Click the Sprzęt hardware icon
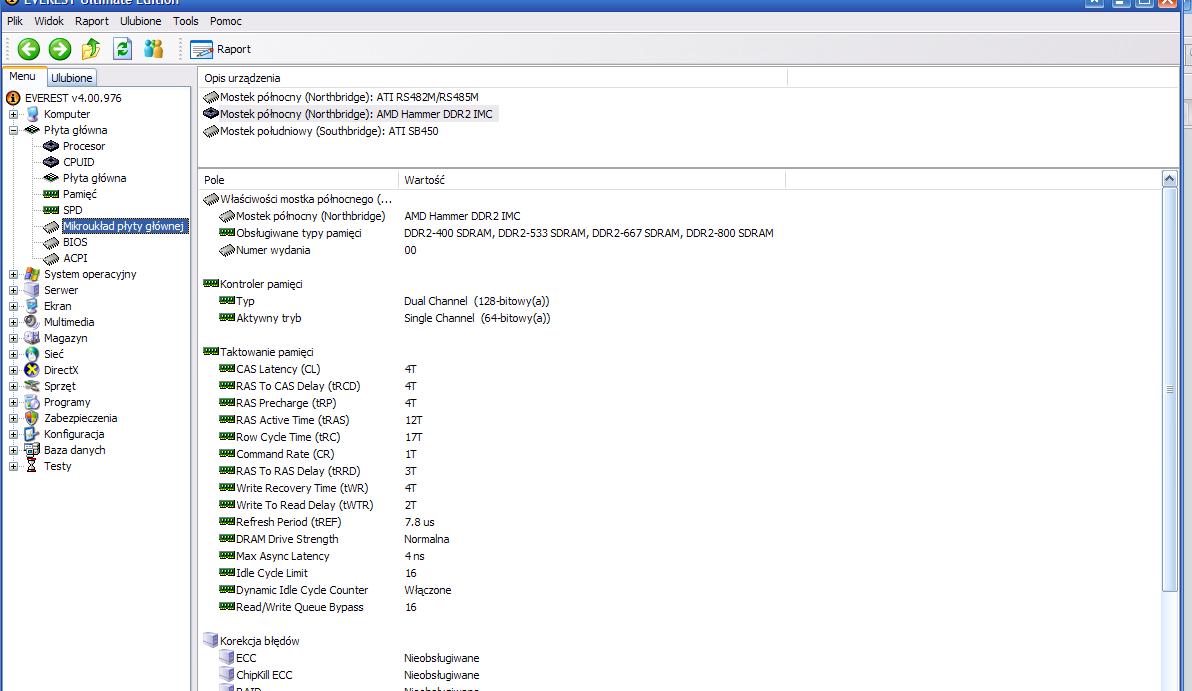The image size is (1192, 691). pos(32,386)
